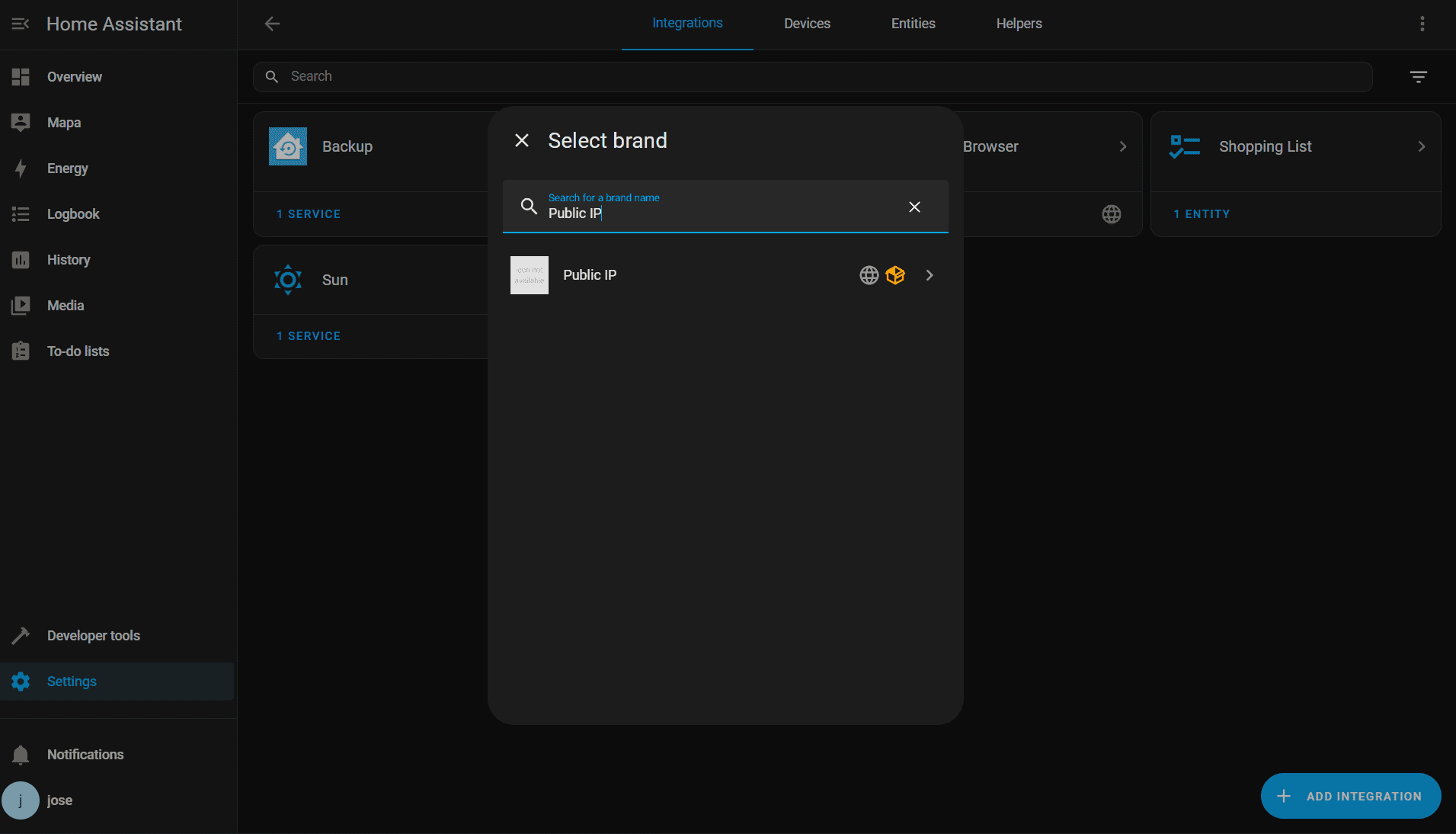The image size is (1456, 834).
Task: Open the 1 Entity link under Shopping List
Action: pyautogui.click(x=1202, y=214)
